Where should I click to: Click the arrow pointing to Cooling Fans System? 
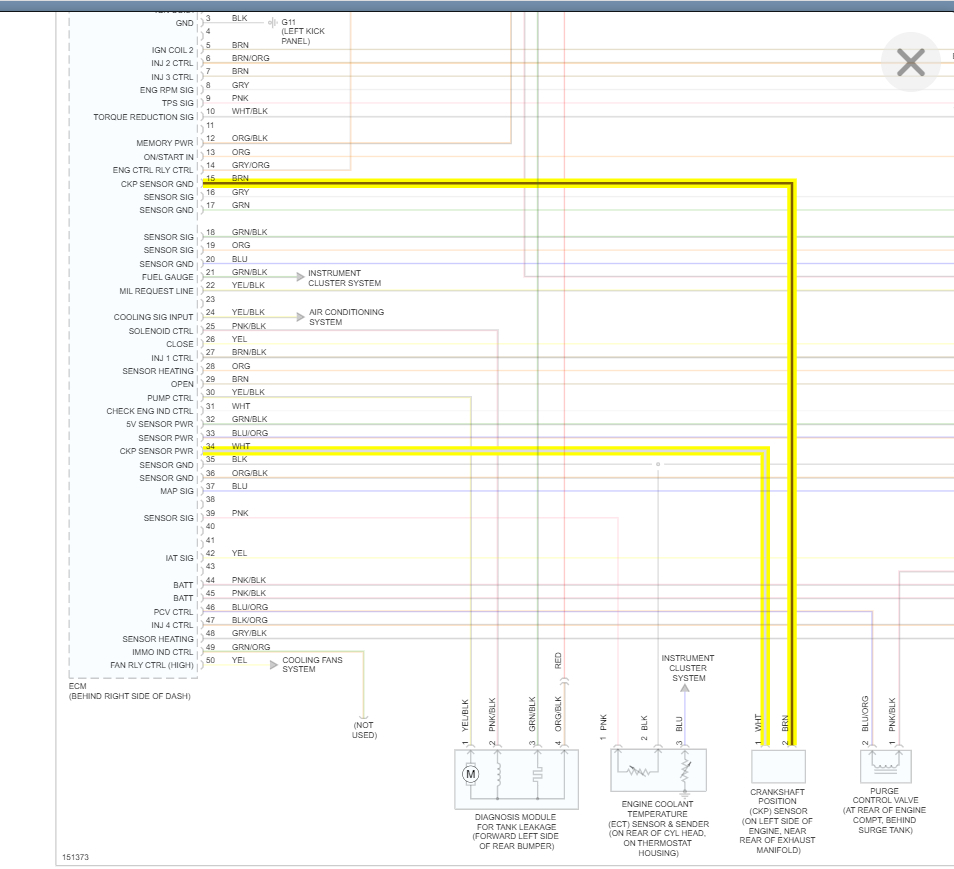pyautogui.click(x=274, y=665)
